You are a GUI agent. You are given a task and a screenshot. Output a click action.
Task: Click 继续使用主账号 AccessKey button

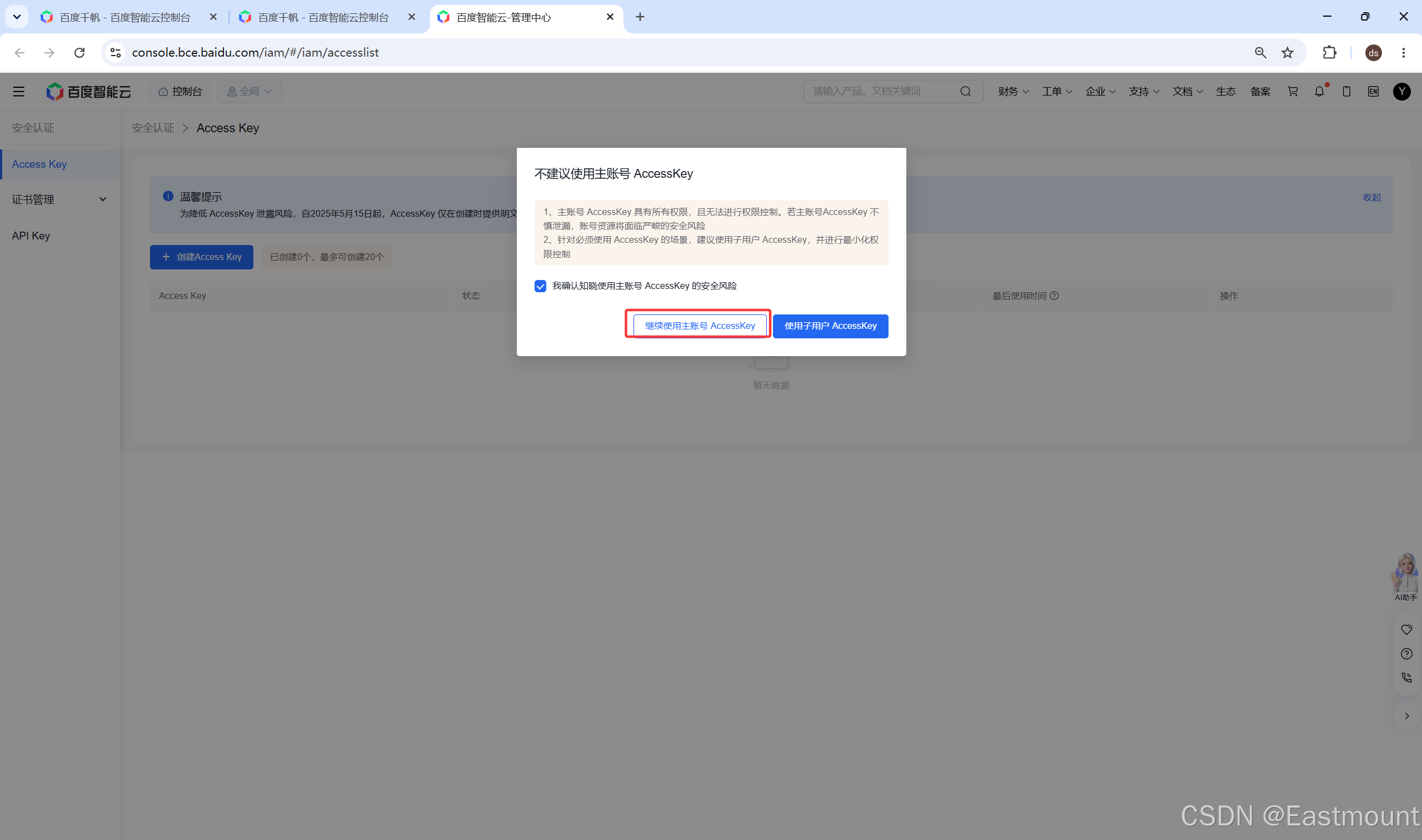pos(700,326)
